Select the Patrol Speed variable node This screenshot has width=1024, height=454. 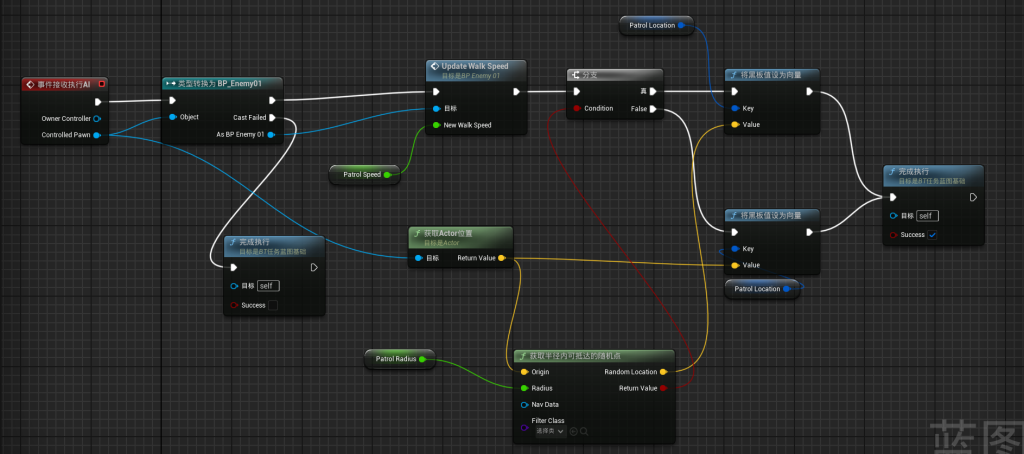[x=360, y=175]
